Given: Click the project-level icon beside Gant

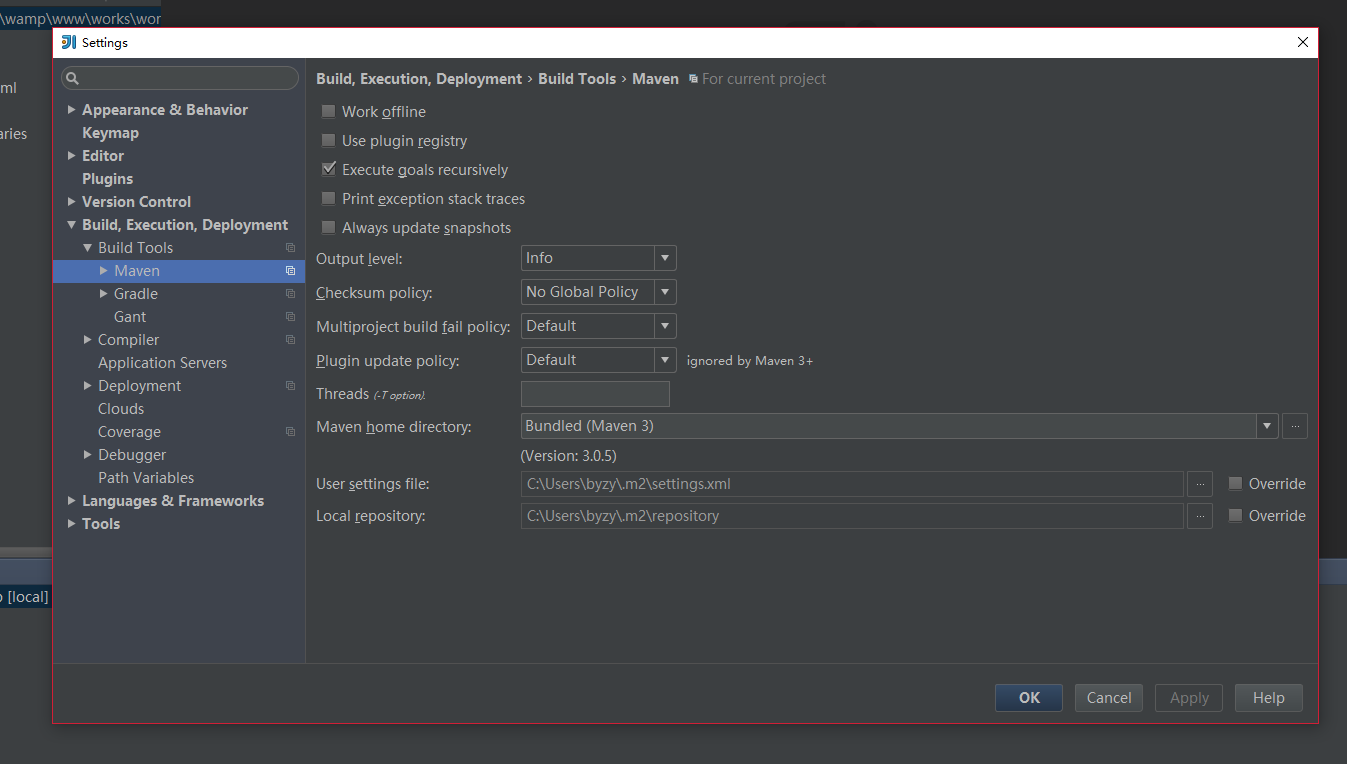Looking at the screenshot, I should [290, 317].
